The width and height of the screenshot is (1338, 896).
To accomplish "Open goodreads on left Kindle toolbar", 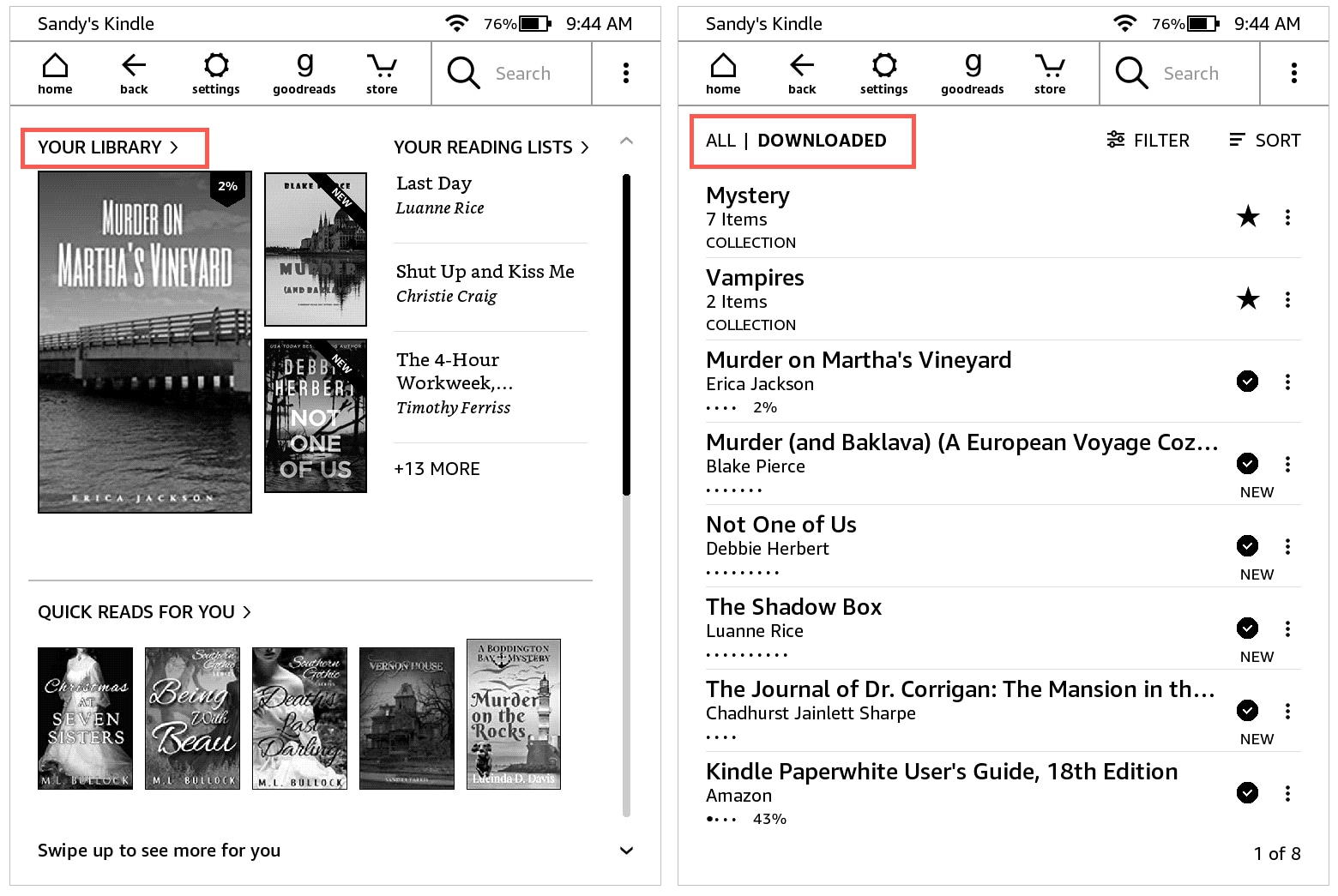I will click(x=304, y=73).
